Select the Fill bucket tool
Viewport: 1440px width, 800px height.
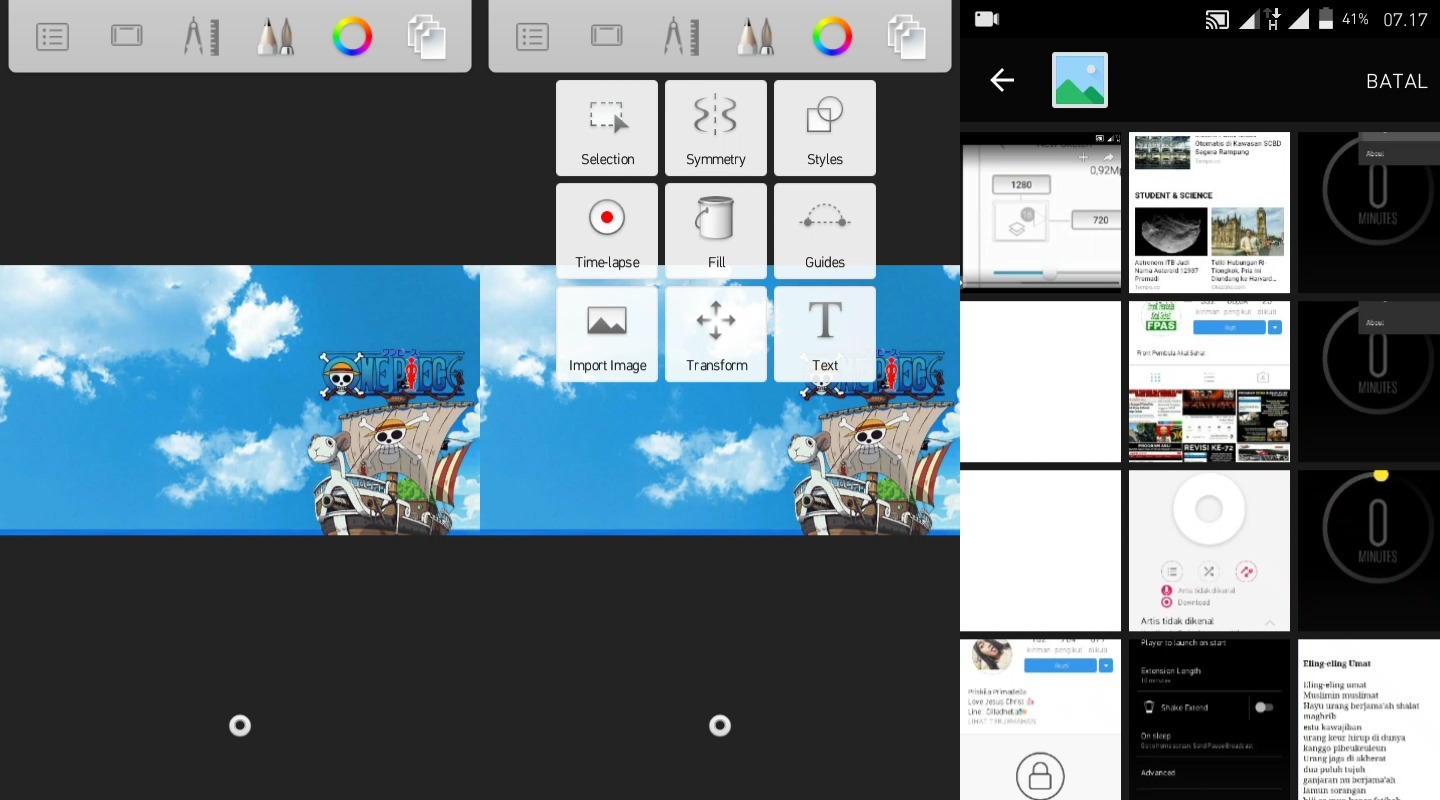click(716, 231)
